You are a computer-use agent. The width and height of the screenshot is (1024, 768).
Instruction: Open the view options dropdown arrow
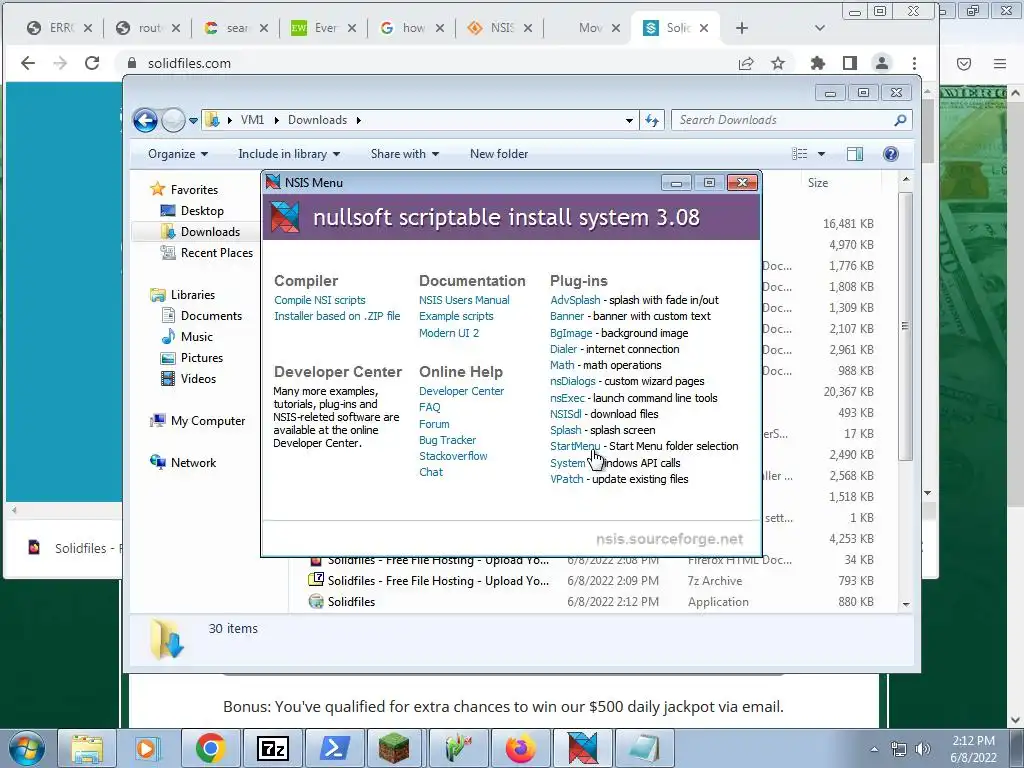pyautogui.click(x=822, y=154)
